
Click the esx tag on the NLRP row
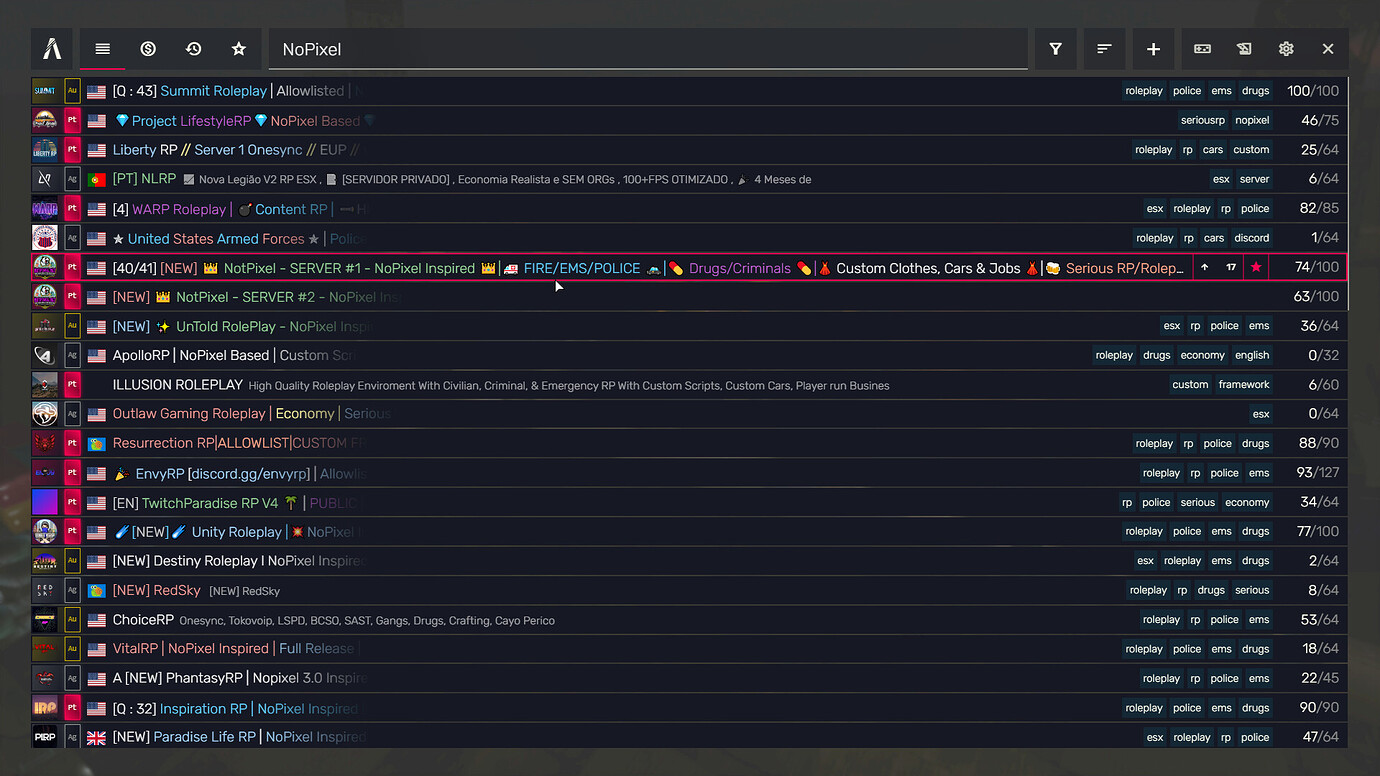point(1221,179)
